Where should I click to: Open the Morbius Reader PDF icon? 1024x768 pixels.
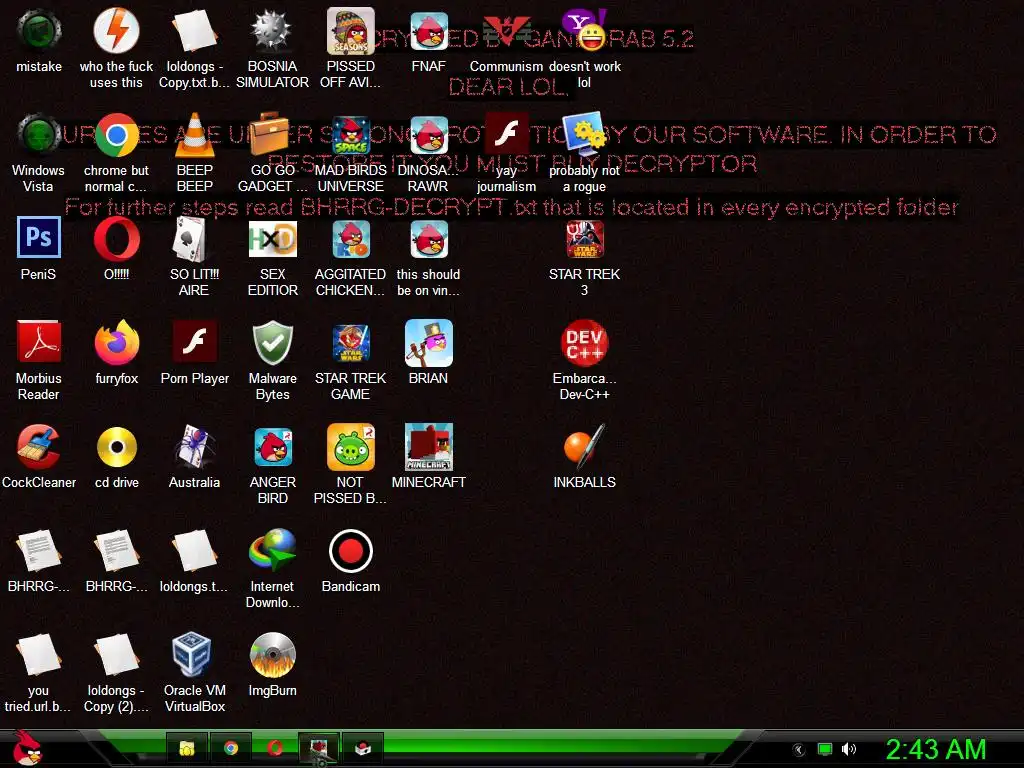[39, 343]
